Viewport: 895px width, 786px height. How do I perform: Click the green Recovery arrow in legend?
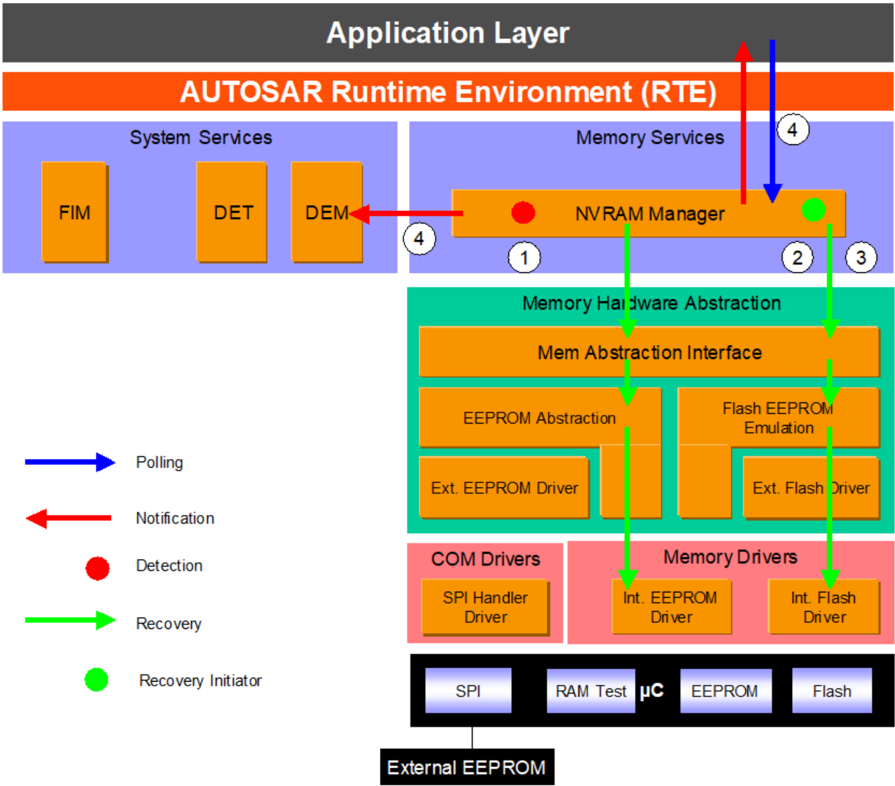pyautogui.click(x=70, y=620)
